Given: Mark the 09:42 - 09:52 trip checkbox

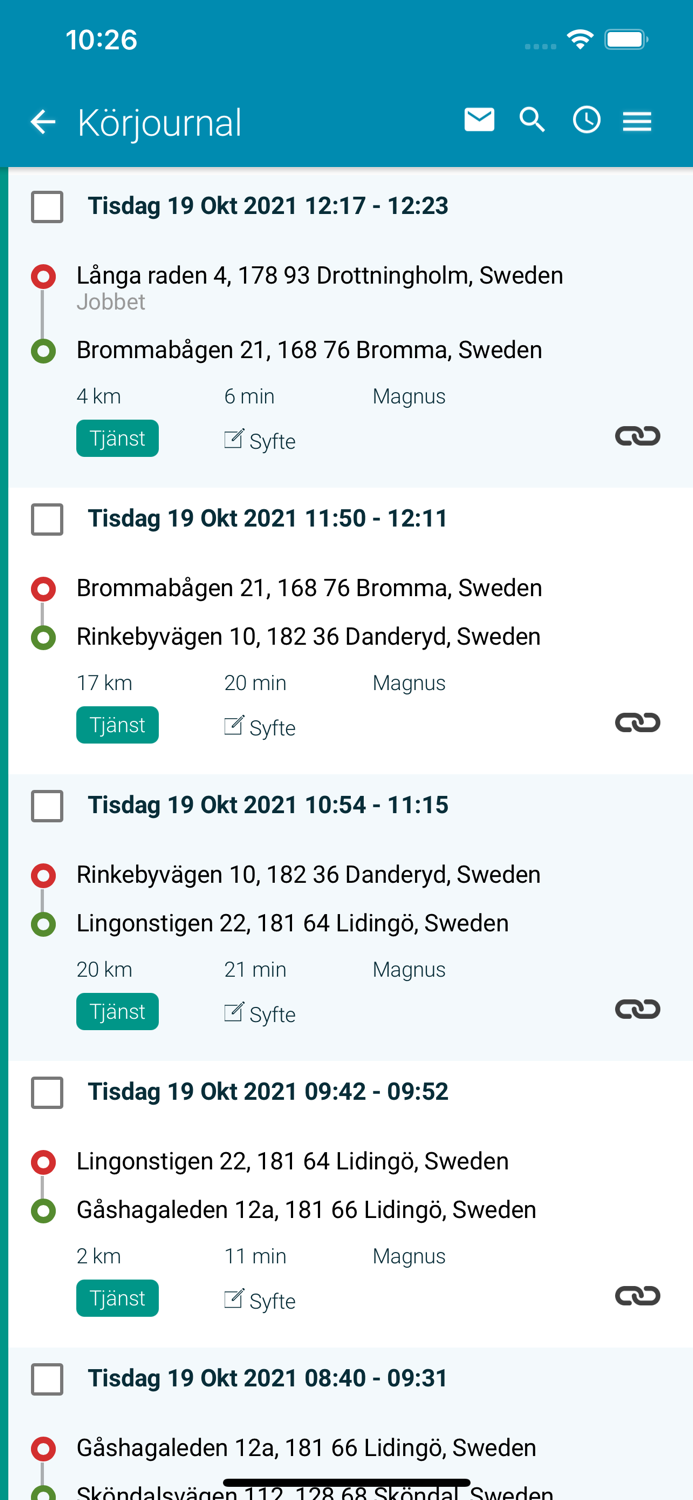Looking at the screenshot, I should (x=47, y=1093).
